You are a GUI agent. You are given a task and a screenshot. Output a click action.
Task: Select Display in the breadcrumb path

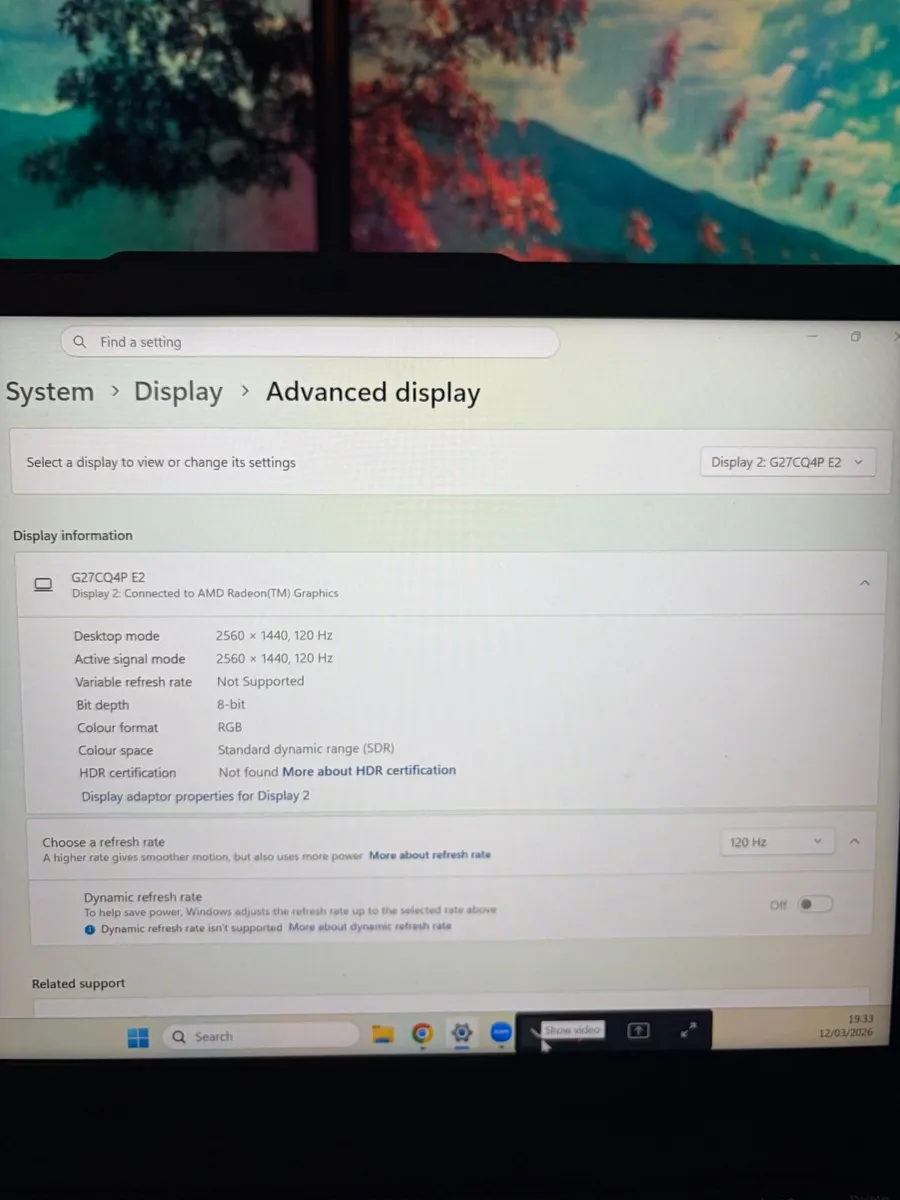(x=178, y=392)
